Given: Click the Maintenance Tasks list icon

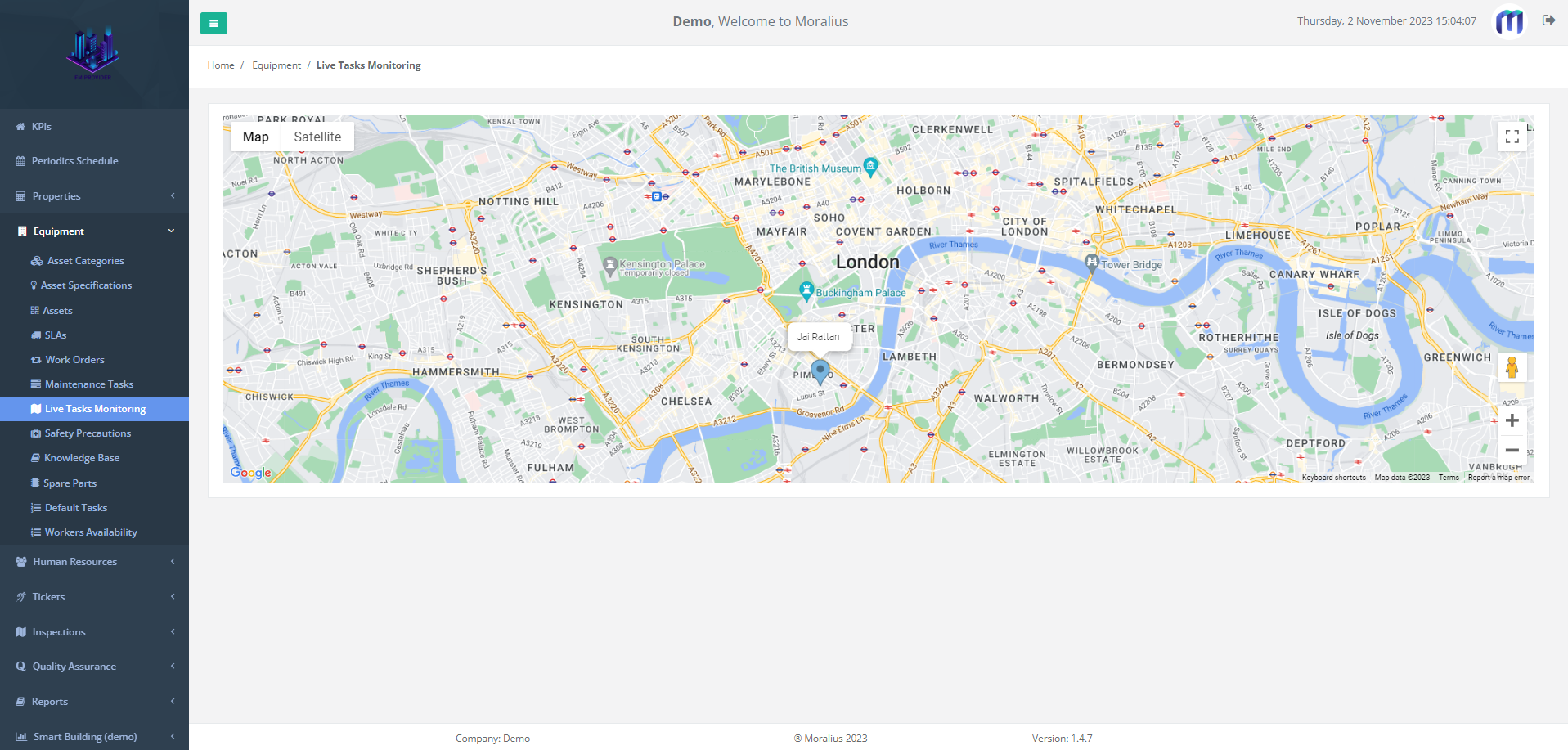Looking at the screenshot, I should pyautogui.click(x=36, y=384).
